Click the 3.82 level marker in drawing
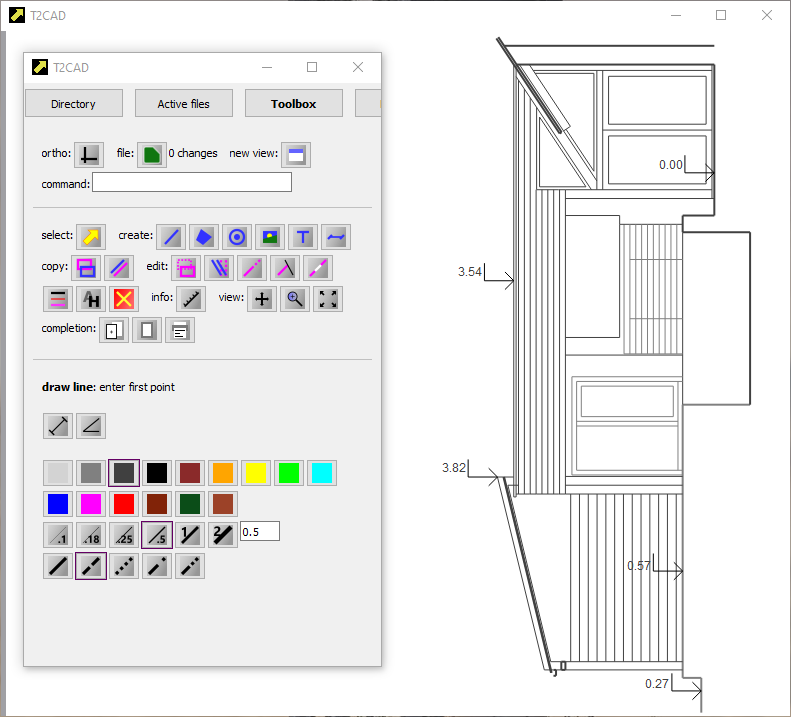Viewport: 791px width, 717px height. click(470, 471)
